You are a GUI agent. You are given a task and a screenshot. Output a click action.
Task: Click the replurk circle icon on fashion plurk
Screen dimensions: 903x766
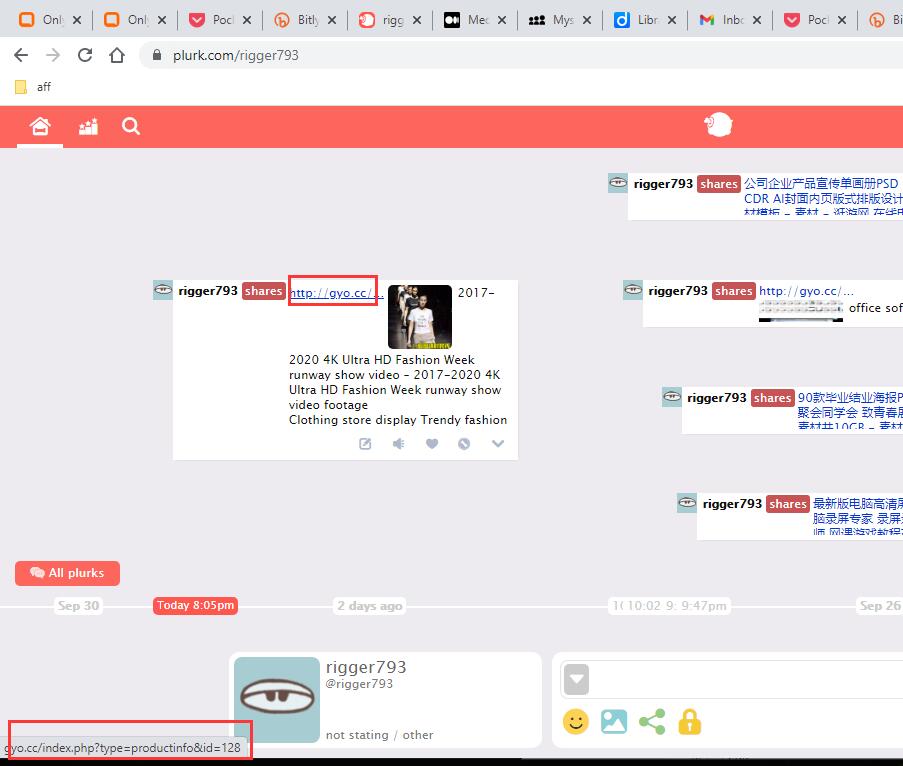pos(464,444)
